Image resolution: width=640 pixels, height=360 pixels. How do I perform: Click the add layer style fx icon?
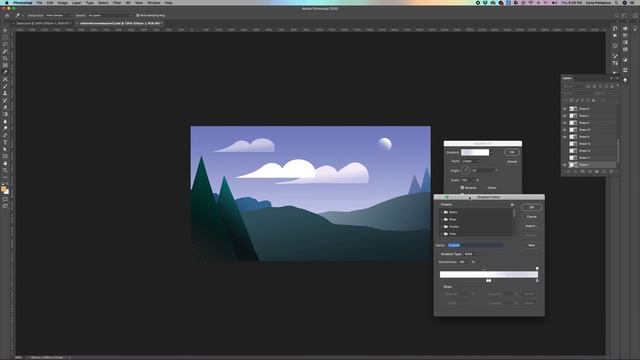576,171
